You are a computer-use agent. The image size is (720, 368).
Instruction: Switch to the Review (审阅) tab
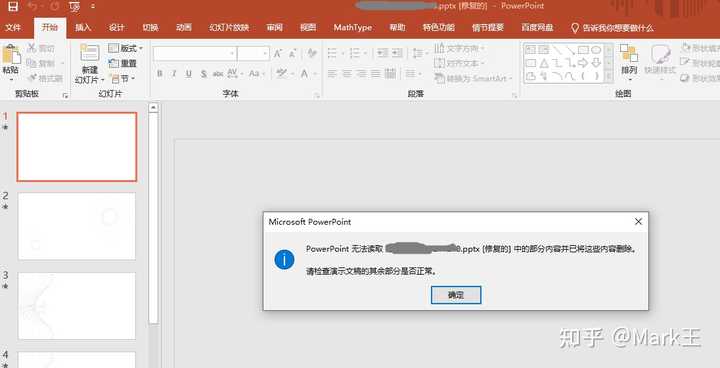pyautogui.click(x=274, y=28)
